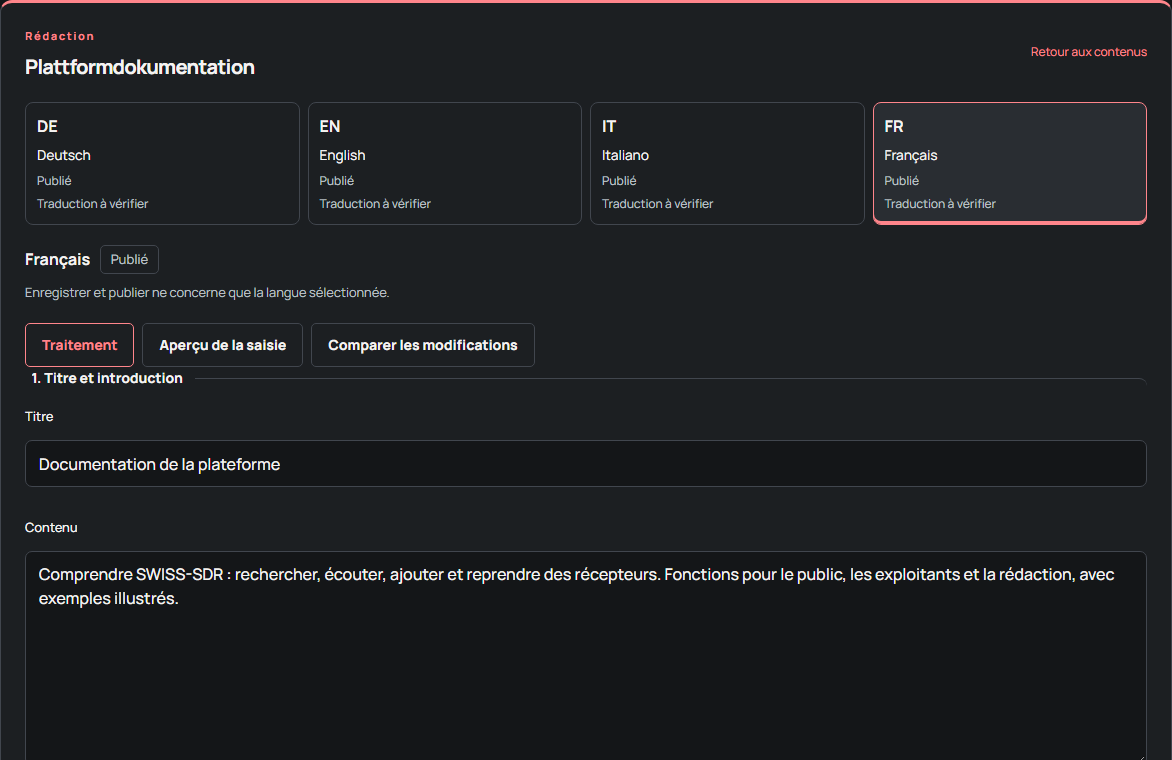
Task: Select the EN English language card
Action: click(445, 163)
